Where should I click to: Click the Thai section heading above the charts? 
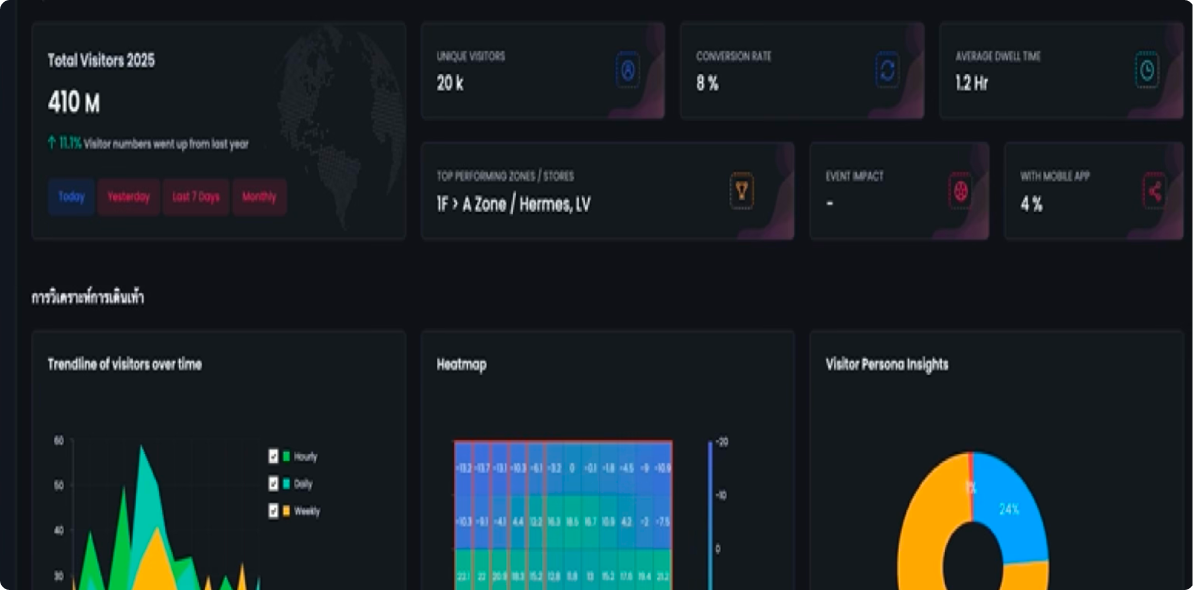click(88, 298)
